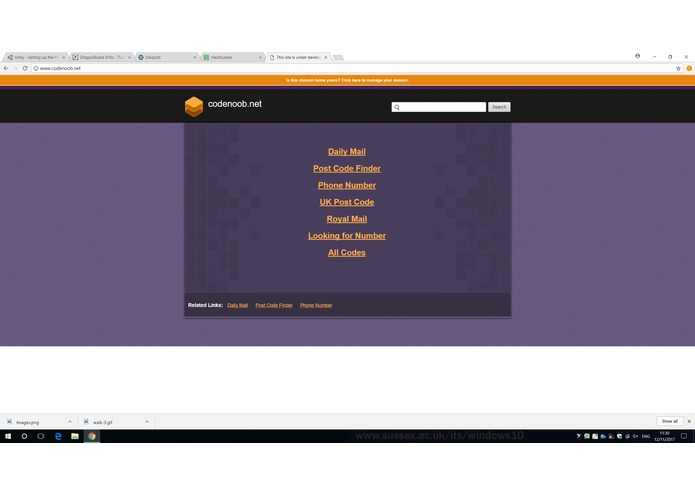The width and height of the screenshot is (695, 494).
Task: Click the Search button next to the search box
Action: 499,107
